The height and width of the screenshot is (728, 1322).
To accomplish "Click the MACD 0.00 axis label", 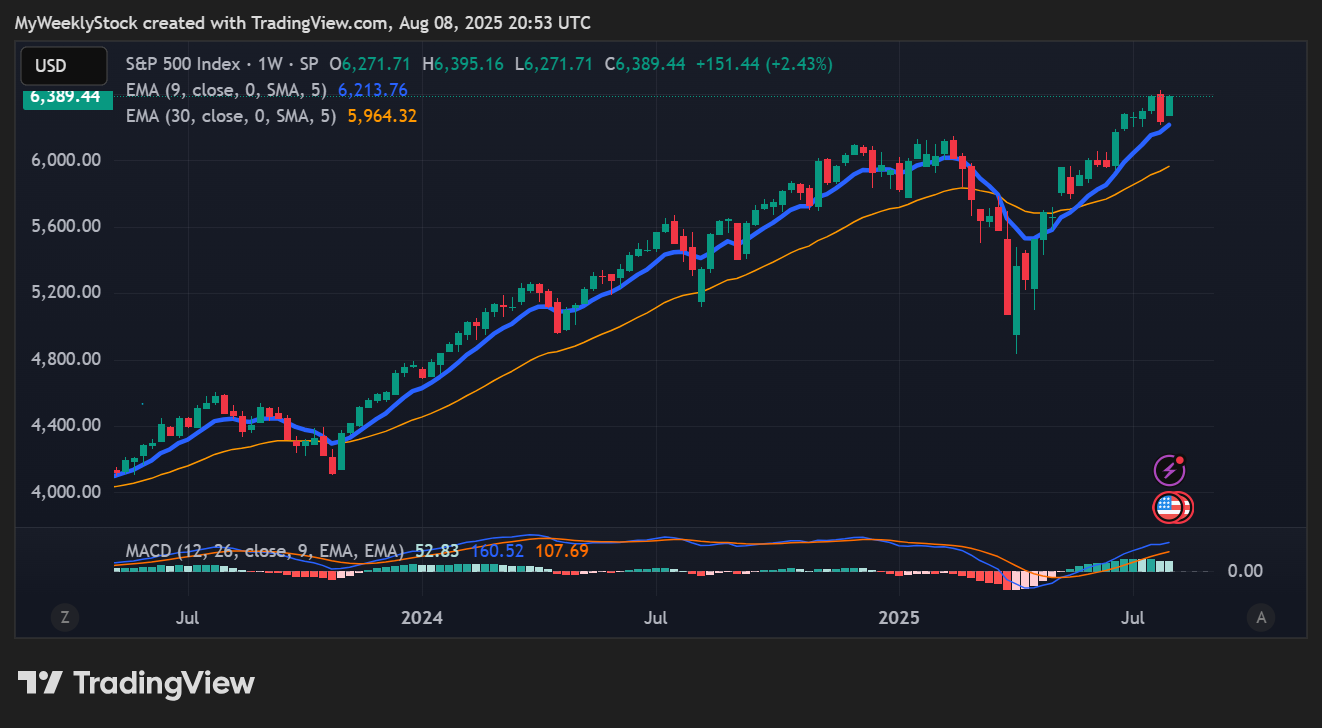I will point(1245,571).
